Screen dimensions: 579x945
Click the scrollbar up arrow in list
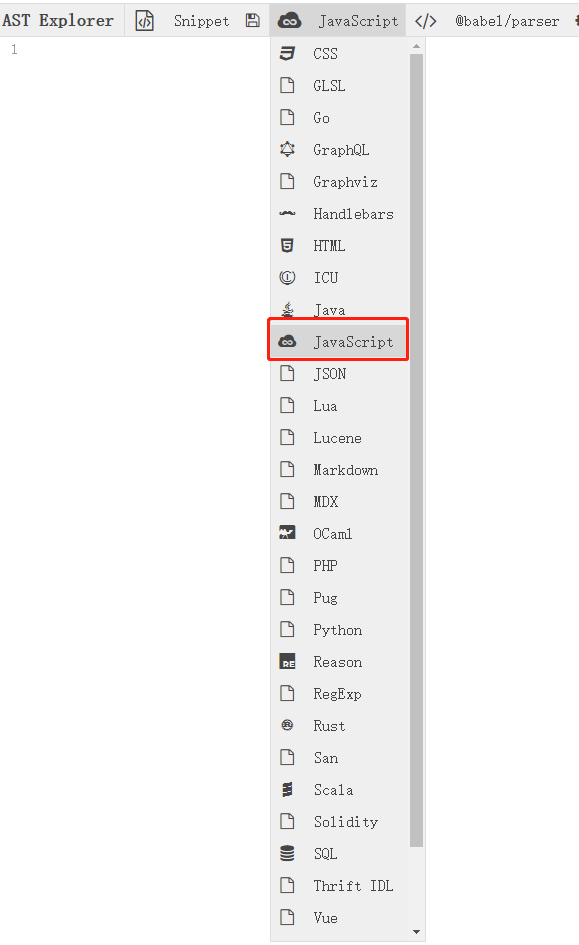point(416,46)
